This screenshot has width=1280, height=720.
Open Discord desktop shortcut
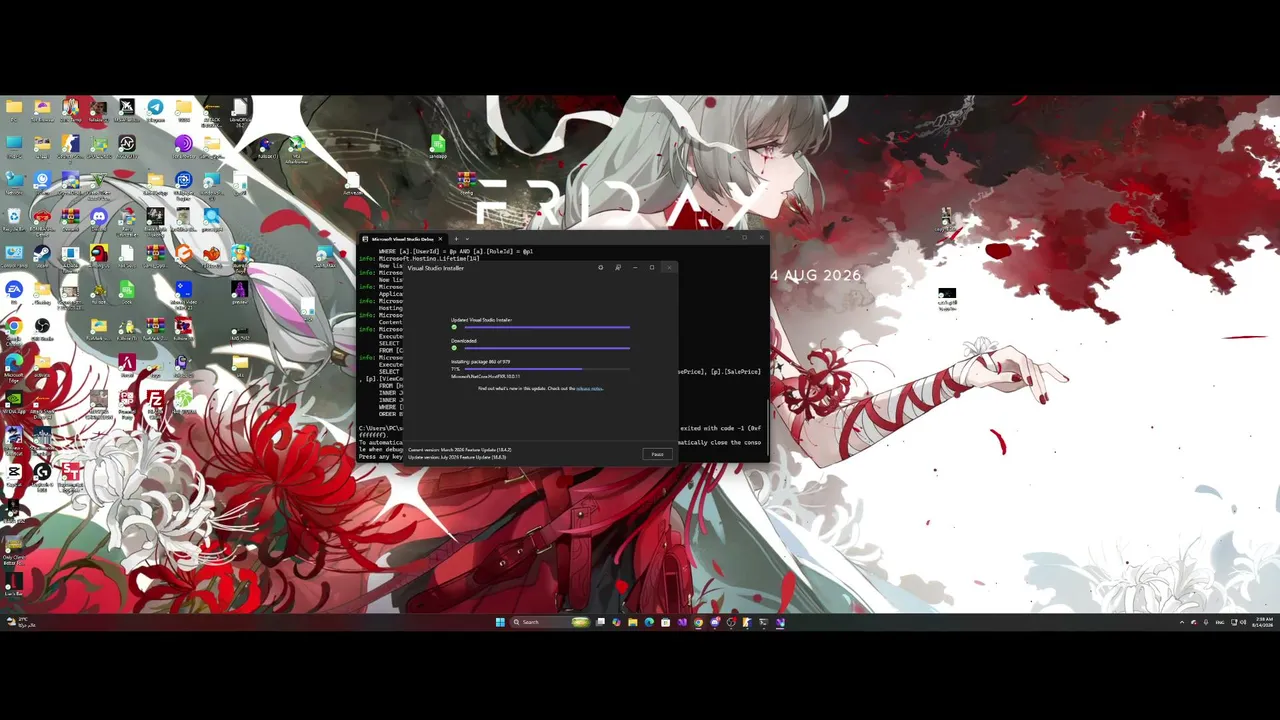tap(98, 219)
